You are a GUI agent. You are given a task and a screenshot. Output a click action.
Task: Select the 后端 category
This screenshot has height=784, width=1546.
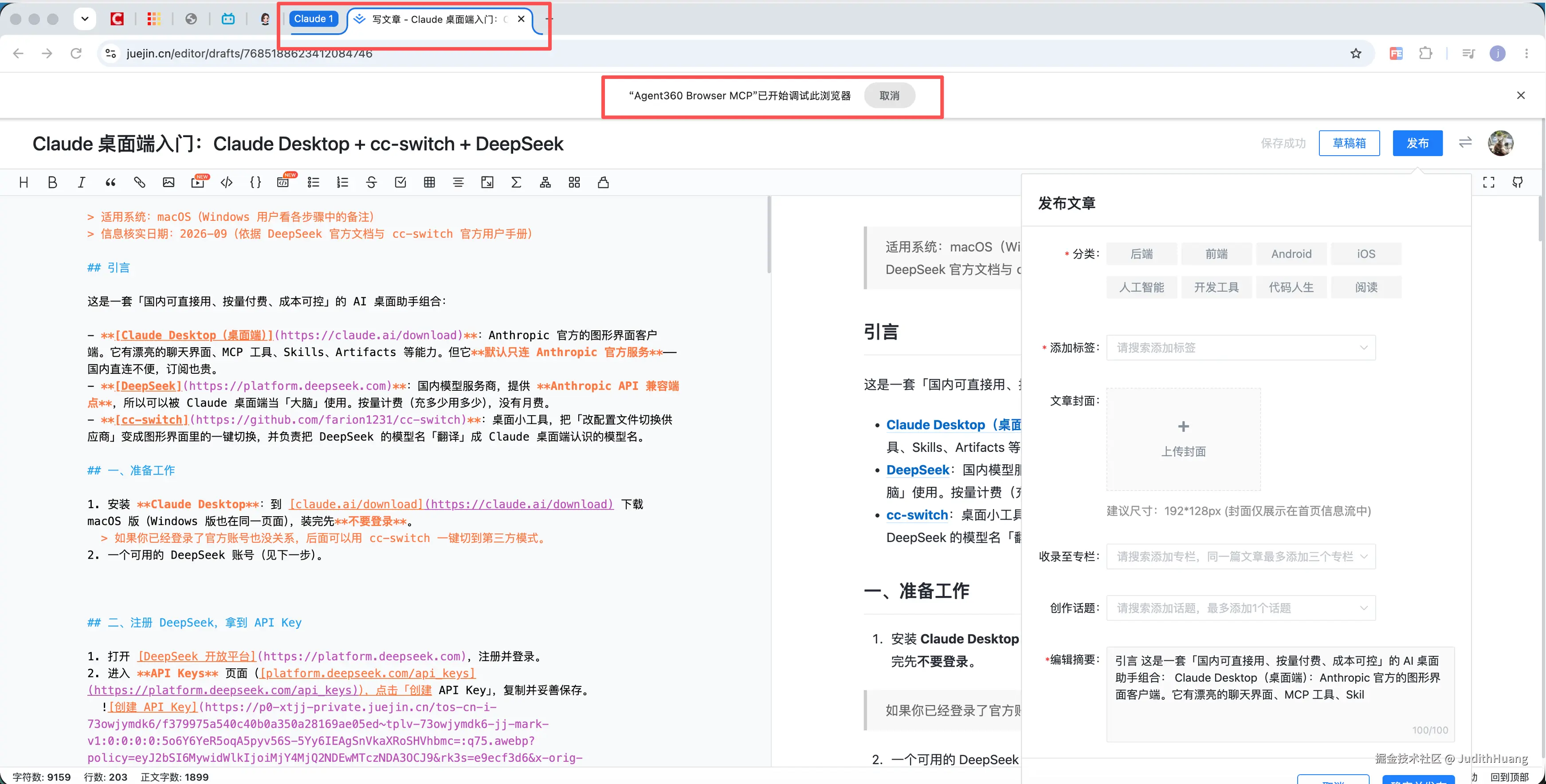click(x=1142, y=254)
